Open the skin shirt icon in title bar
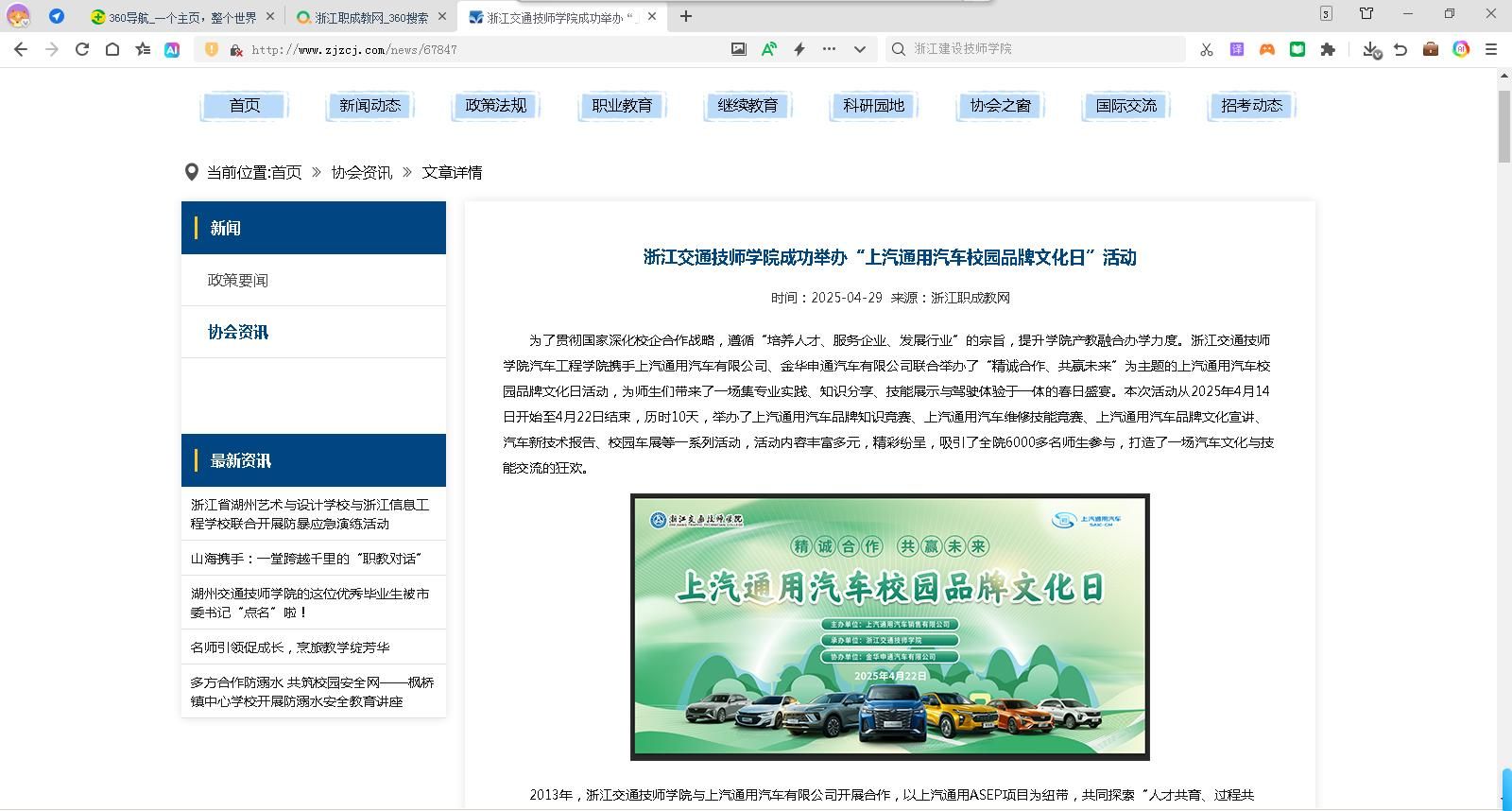 [1366, 13]
